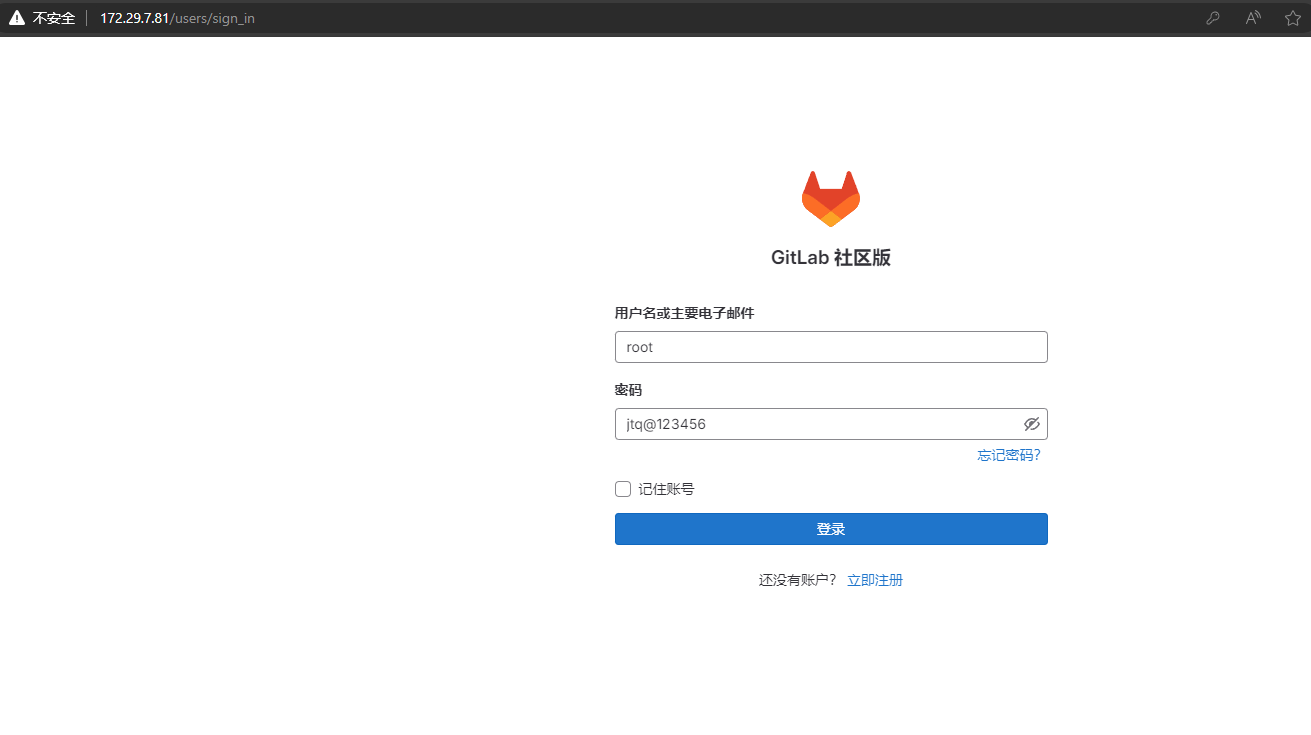Activate the Read aloud icon in address bar

tap(1253, 18)
